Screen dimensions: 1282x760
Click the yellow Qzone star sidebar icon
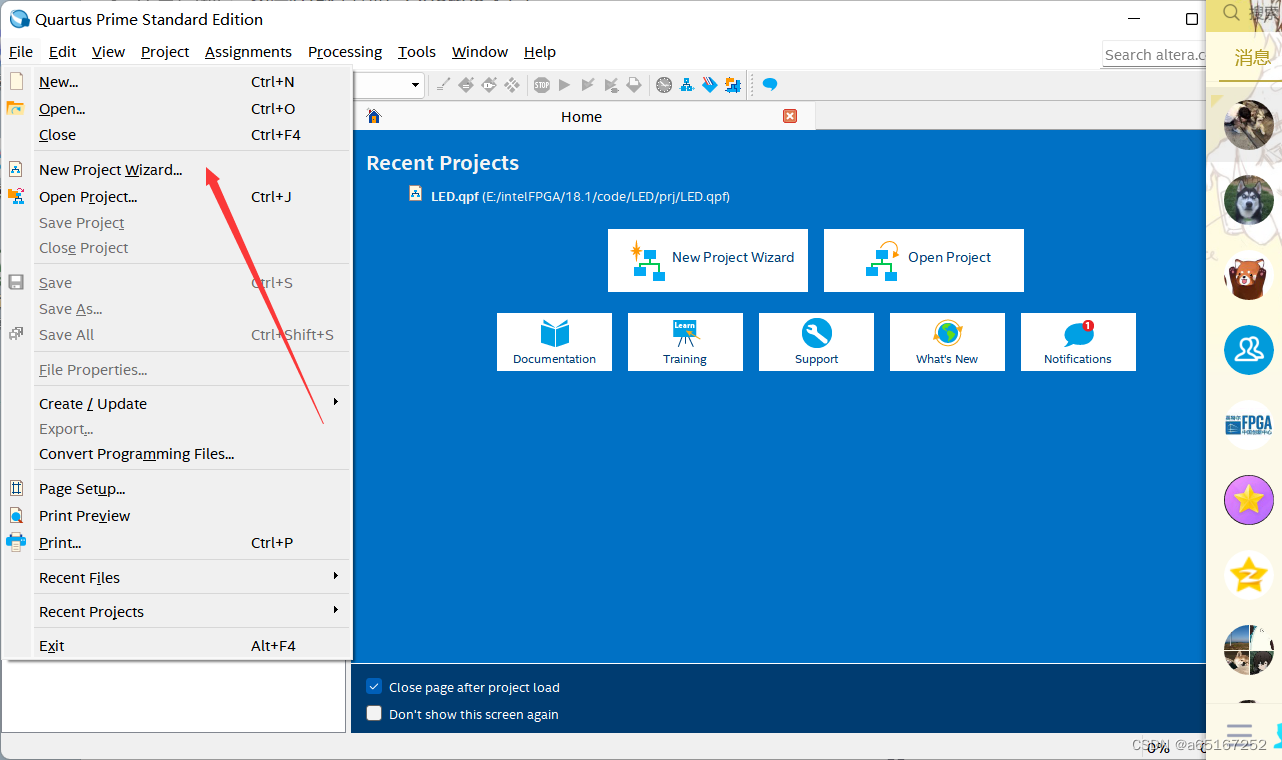click(x=1248, y=575)
